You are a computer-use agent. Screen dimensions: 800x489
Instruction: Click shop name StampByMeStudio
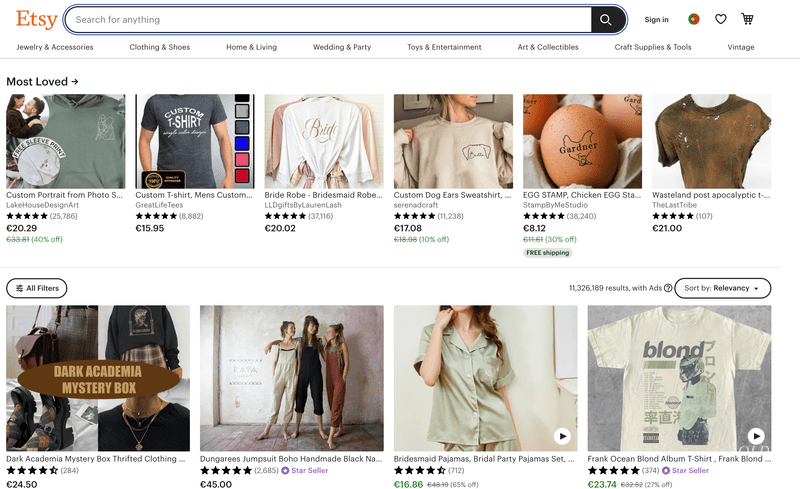click(x=555, y=205)
